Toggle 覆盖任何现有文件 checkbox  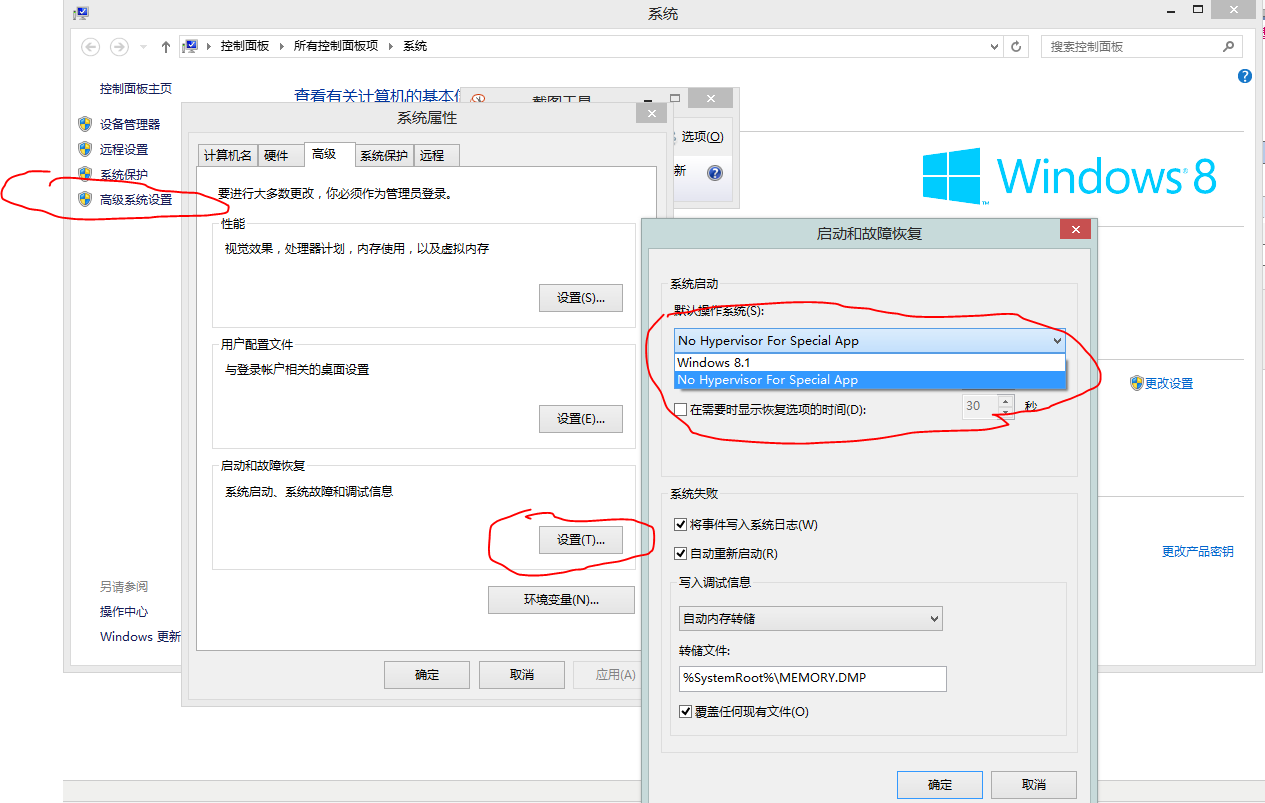[685, 712]
